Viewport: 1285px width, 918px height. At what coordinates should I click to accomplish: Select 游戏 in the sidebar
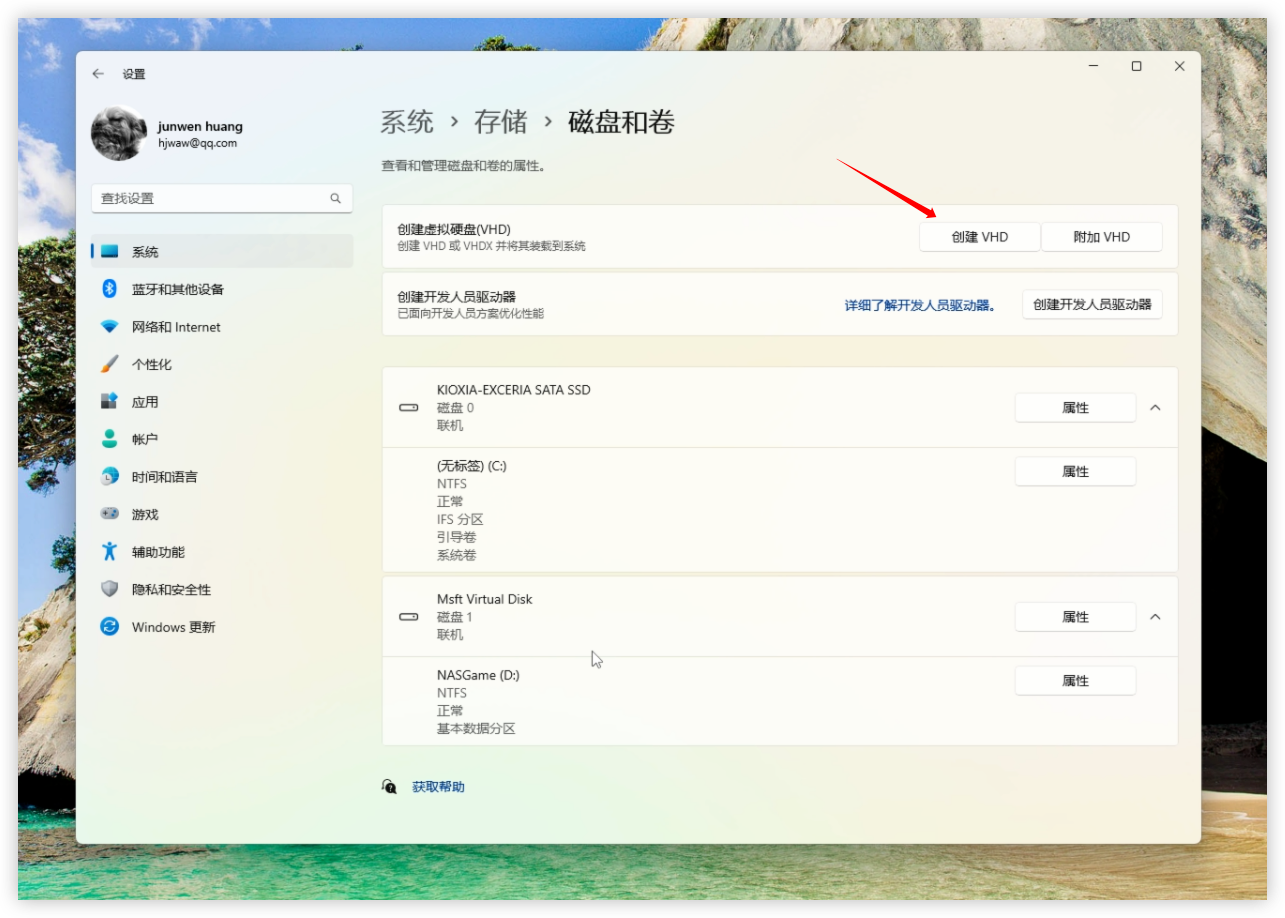pyautogui.click(x=145, y=514)
